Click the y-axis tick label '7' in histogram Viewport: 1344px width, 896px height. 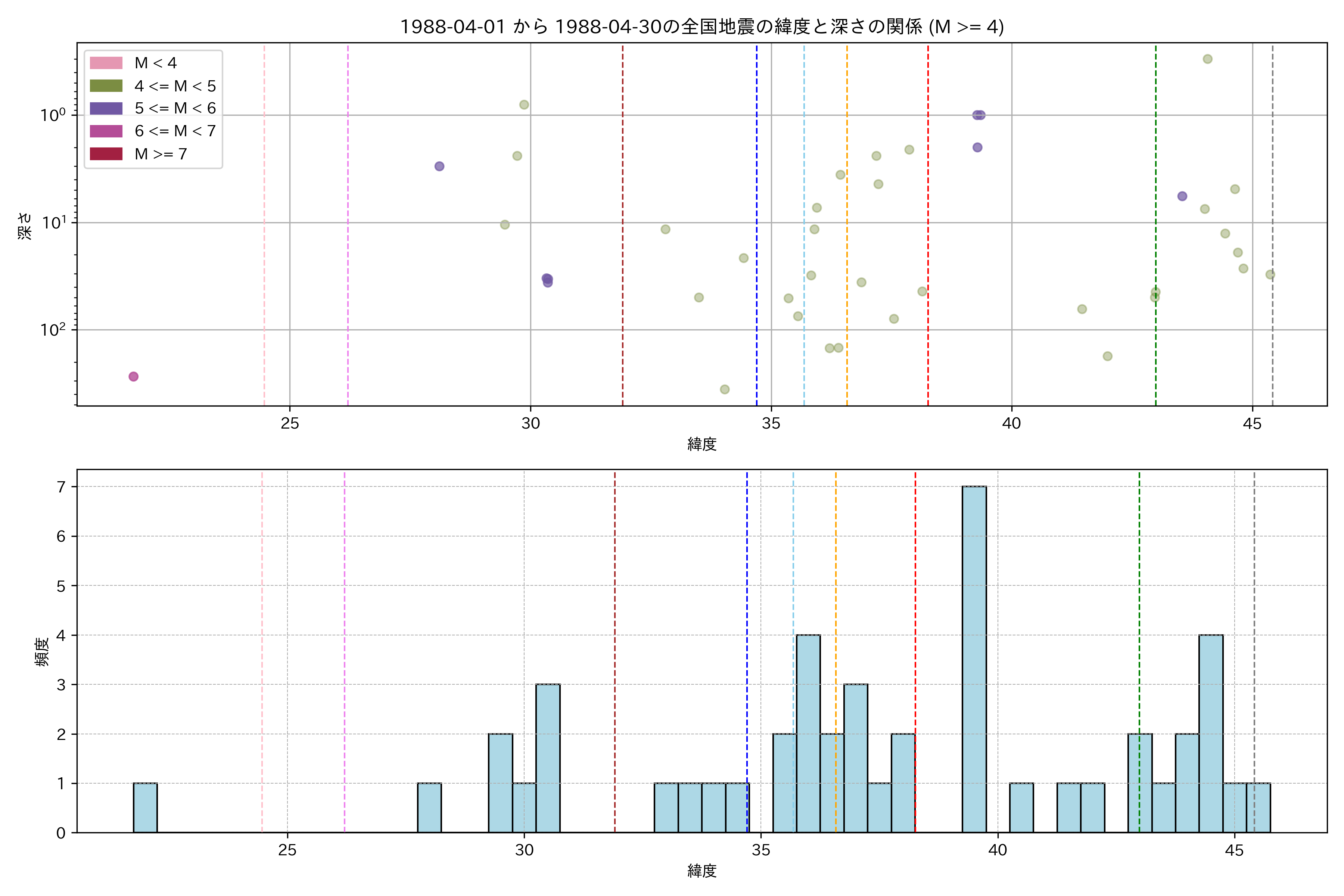coord(60,487)
